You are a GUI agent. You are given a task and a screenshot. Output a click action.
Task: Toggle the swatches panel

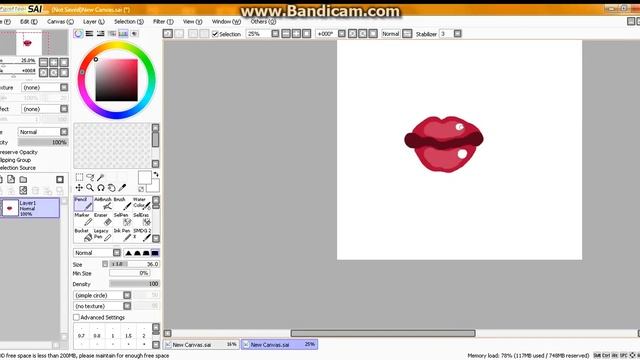123,33
